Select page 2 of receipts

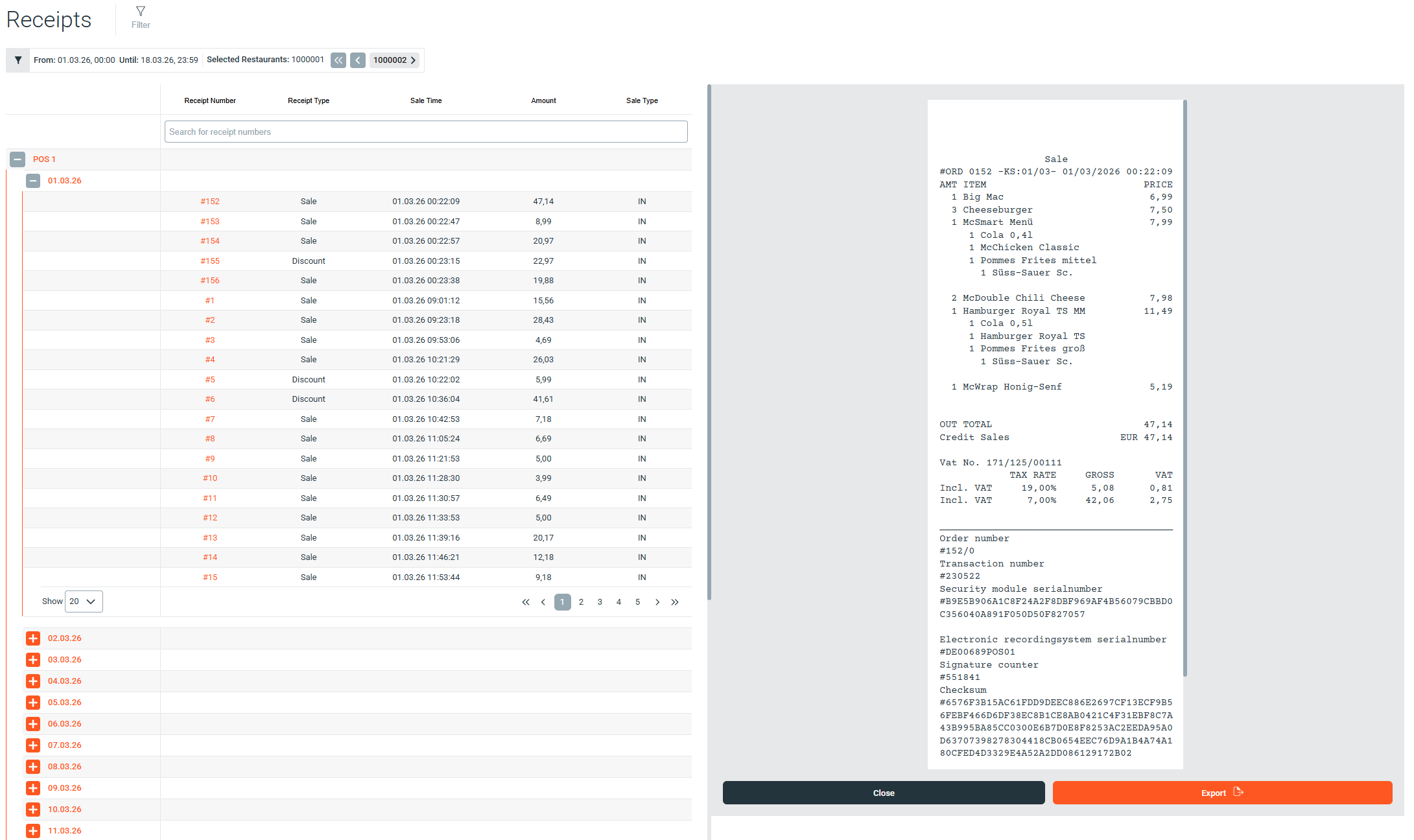[581, 602]
